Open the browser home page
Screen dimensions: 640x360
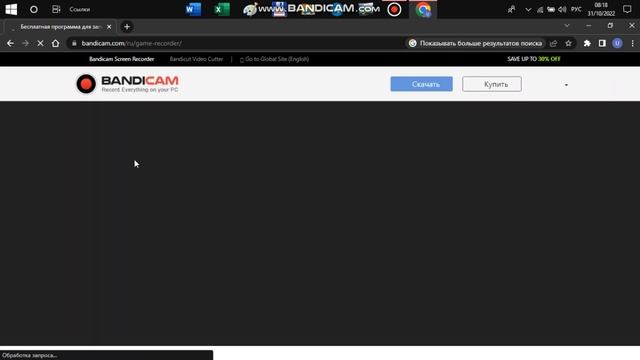pyautogui.click(x=56, y=43)
